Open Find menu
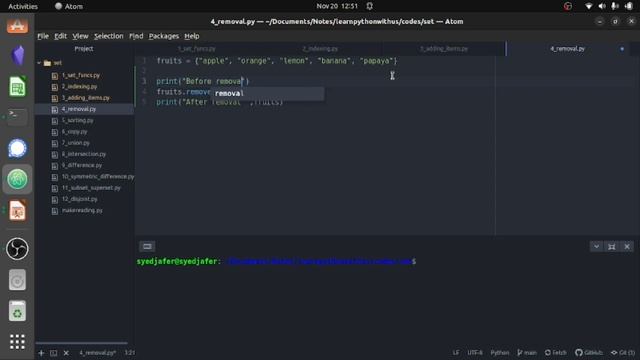 coord(136,36)
